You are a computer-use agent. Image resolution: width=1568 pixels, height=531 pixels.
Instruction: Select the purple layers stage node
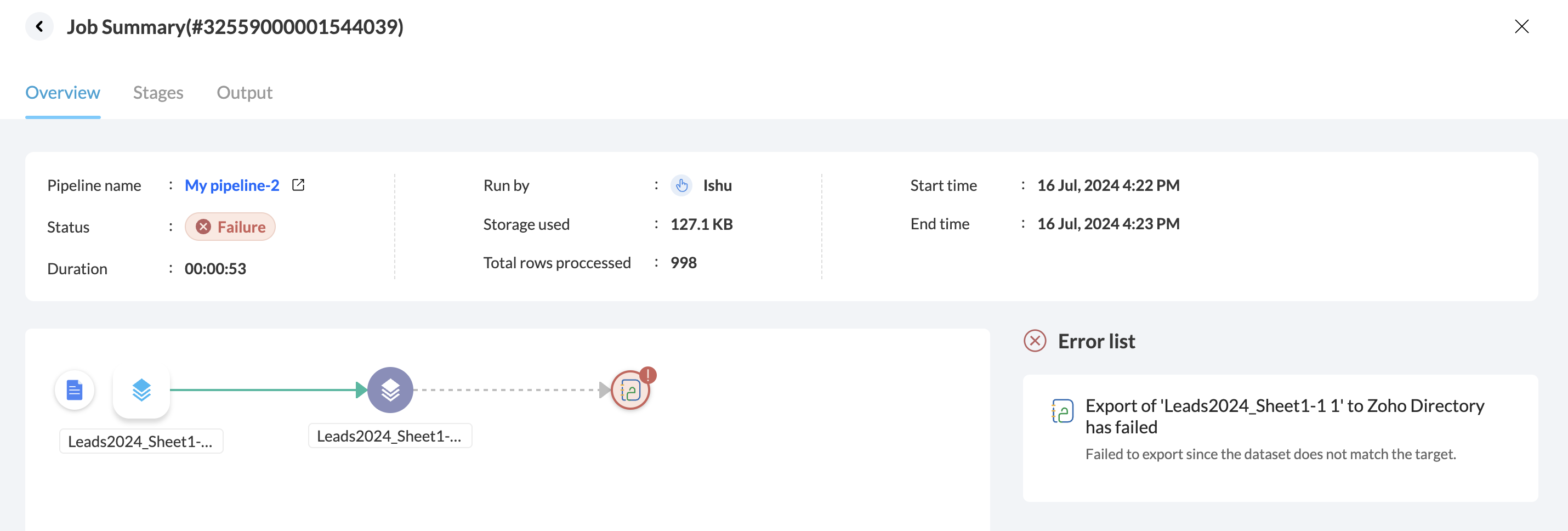(x=390, y=389)
